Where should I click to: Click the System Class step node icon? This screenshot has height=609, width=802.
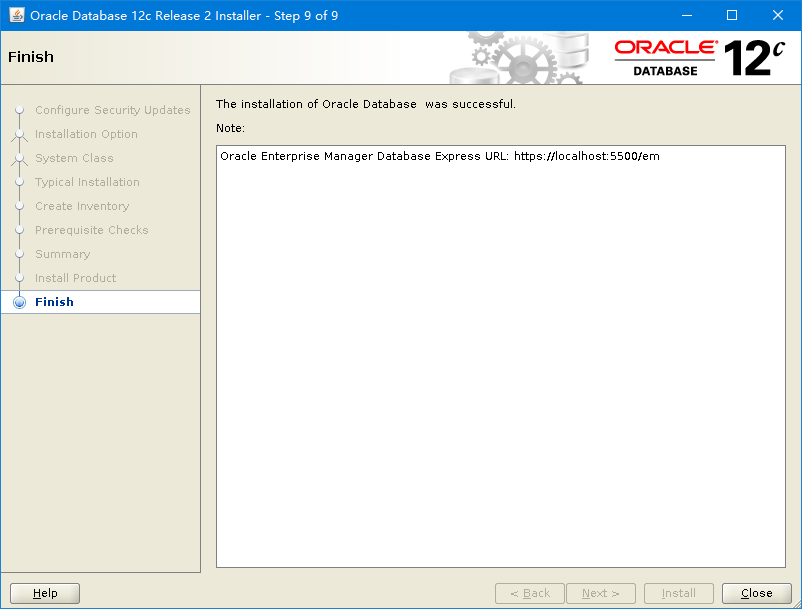pos(19,159)
